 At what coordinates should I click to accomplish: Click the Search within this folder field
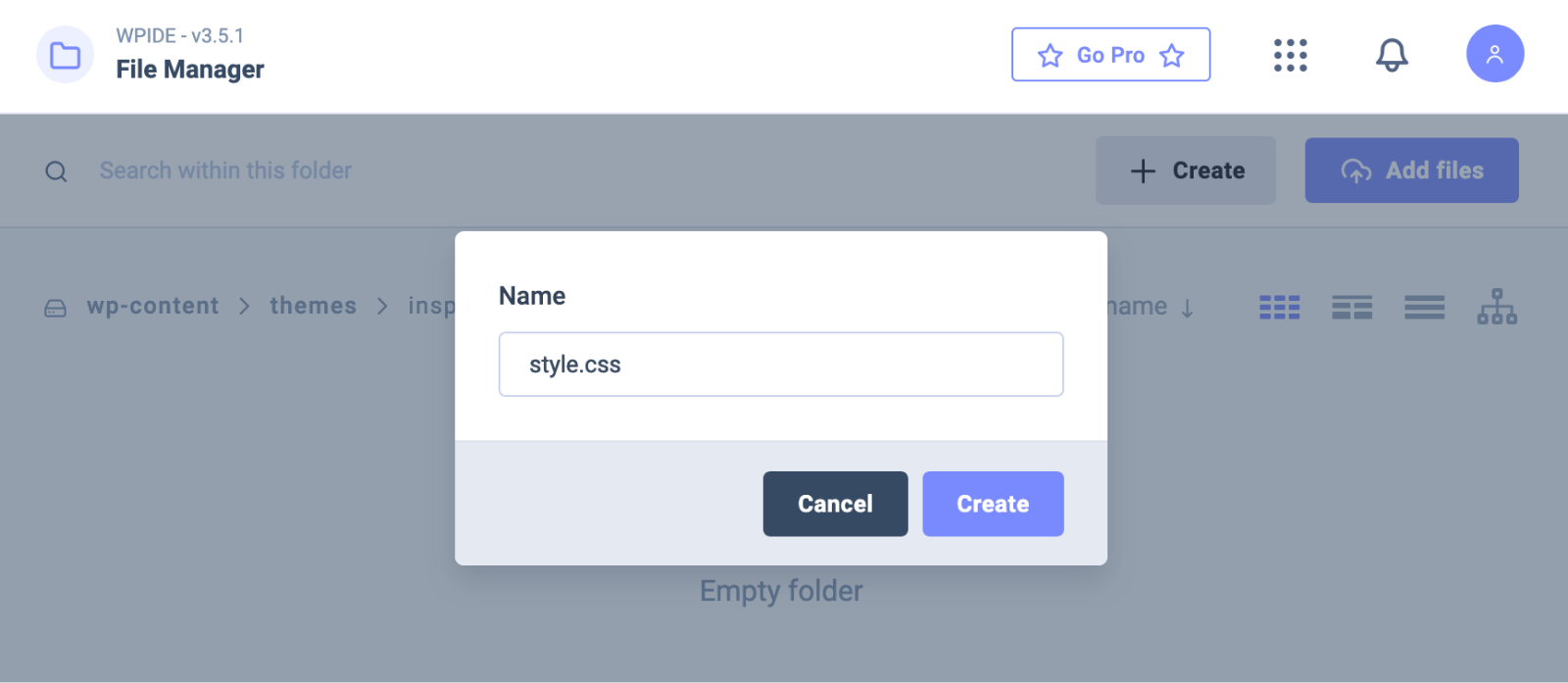point(225,171)
